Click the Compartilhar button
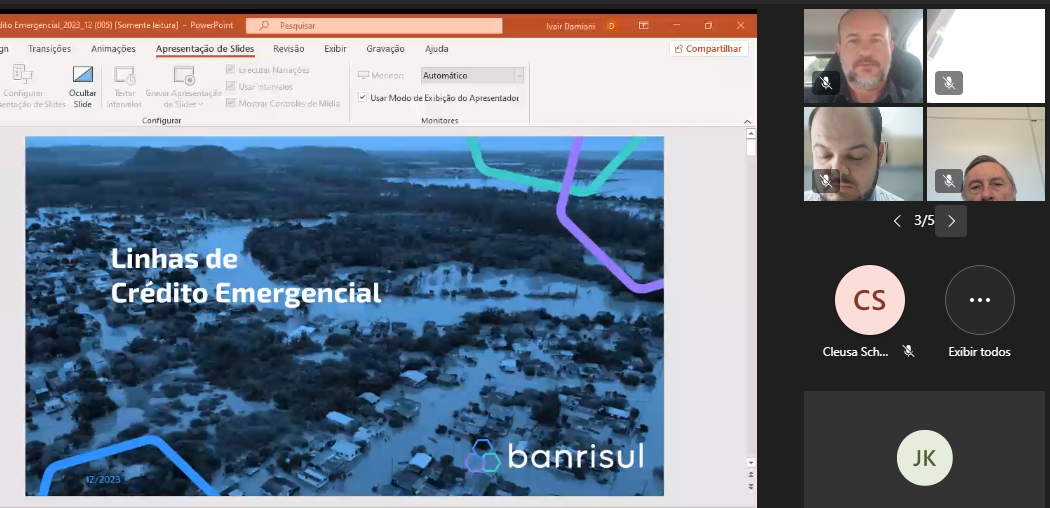 [708, 48]
